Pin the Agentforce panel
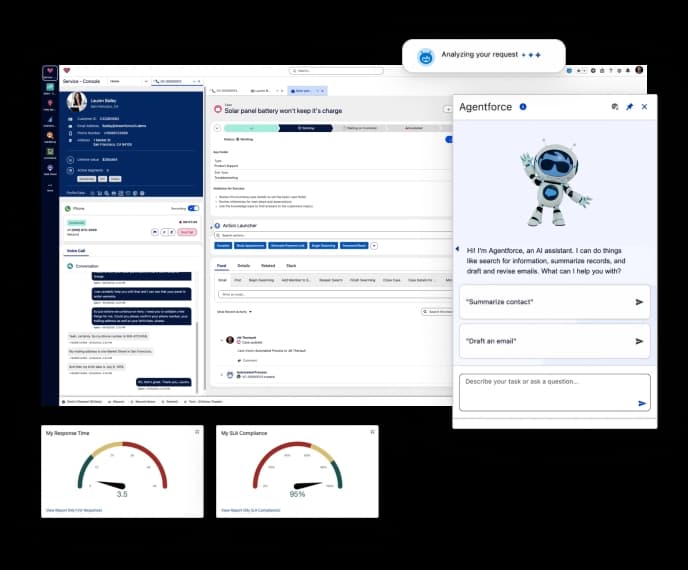 pyautogui.click(x=630, y=107)
